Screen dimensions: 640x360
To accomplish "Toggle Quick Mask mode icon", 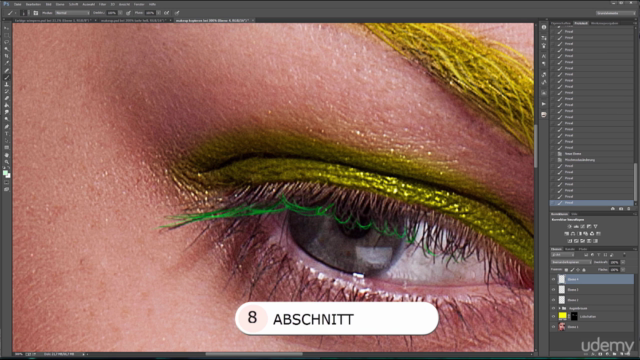I will (7, 183).
